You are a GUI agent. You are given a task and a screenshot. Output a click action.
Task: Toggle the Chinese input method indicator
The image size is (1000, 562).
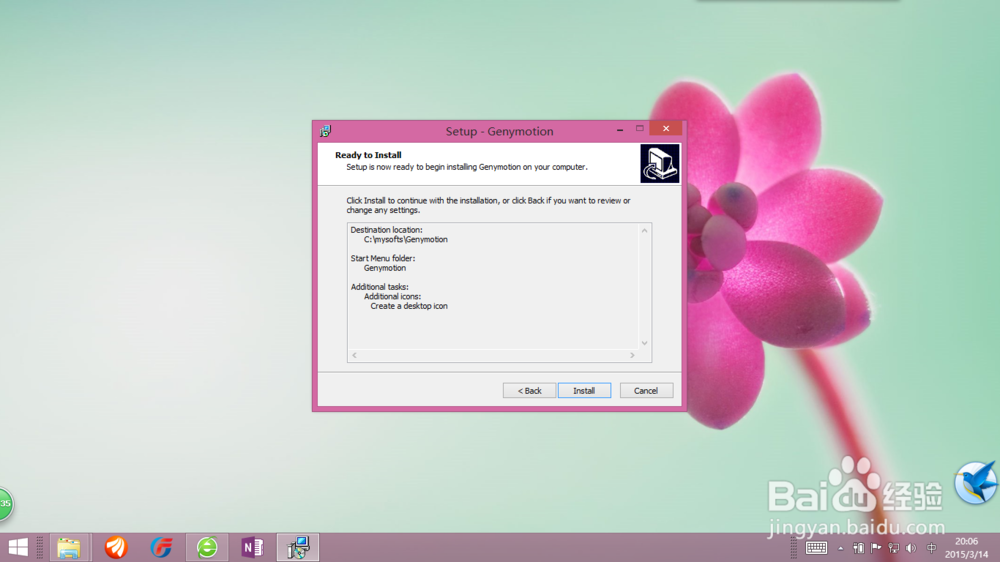(932, 548)
